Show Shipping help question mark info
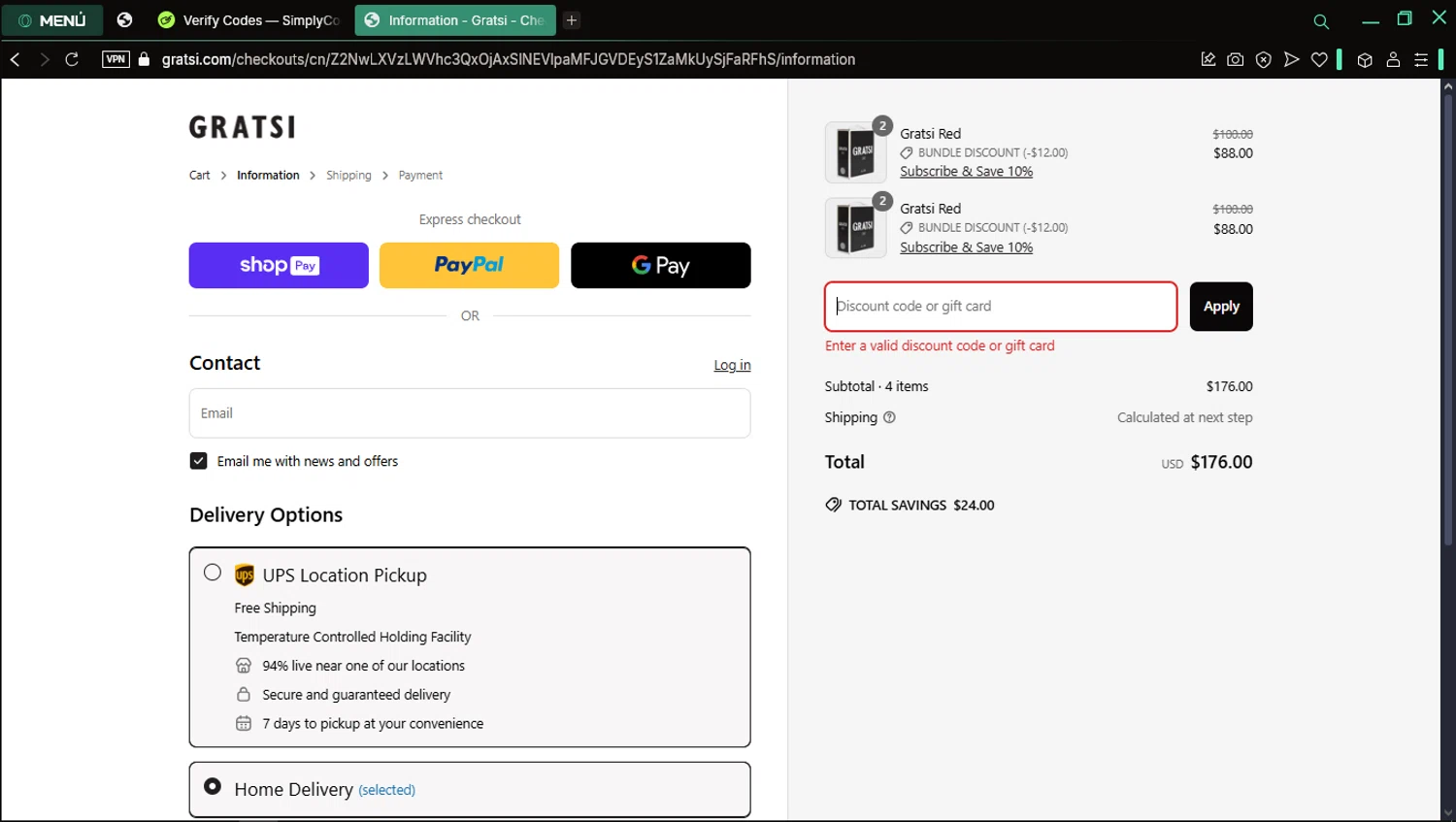 (x=889, y=417)
